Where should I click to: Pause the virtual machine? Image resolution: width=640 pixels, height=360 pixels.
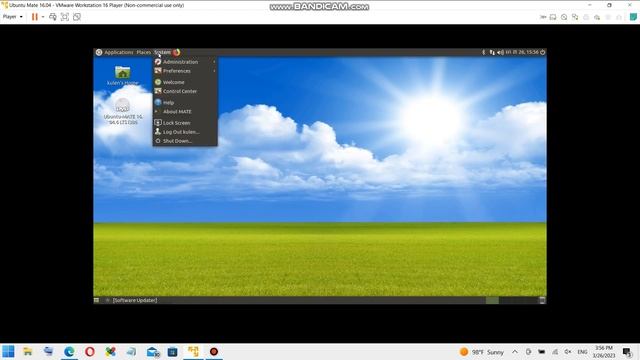tap(35, 17)
